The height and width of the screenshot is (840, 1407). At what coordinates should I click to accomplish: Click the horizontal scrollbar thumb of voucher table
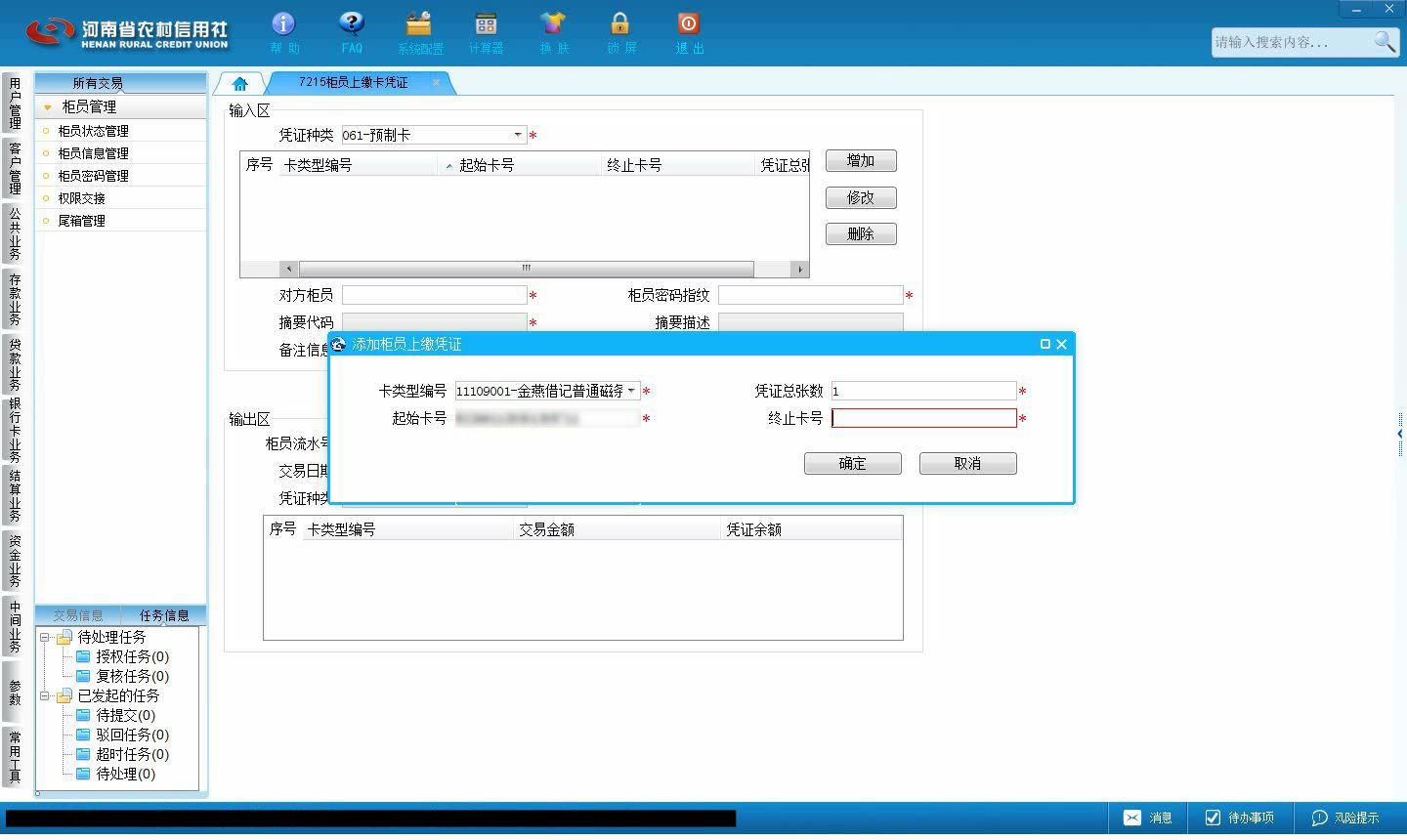click(x=526, y=269)
